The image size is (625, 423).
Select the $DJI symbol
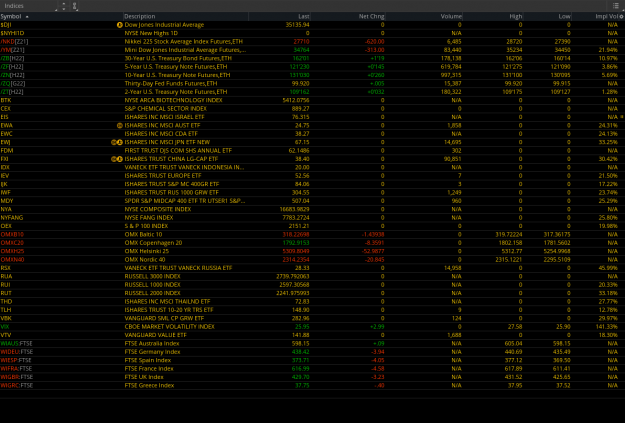pyautogui.click(x=6, y=25)
